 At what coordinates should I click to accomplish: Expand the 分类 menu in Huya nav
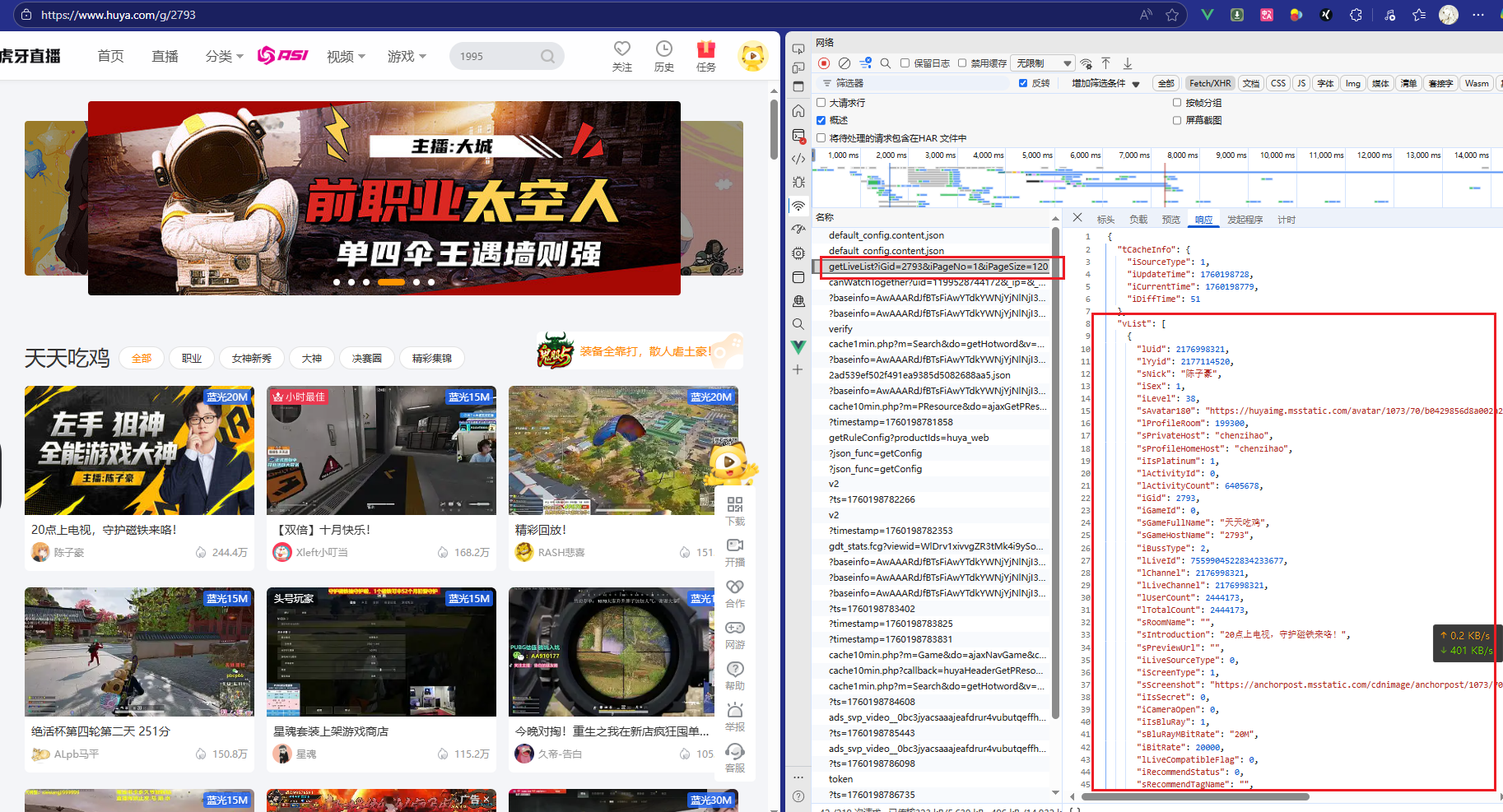click(x=225, y=56)
